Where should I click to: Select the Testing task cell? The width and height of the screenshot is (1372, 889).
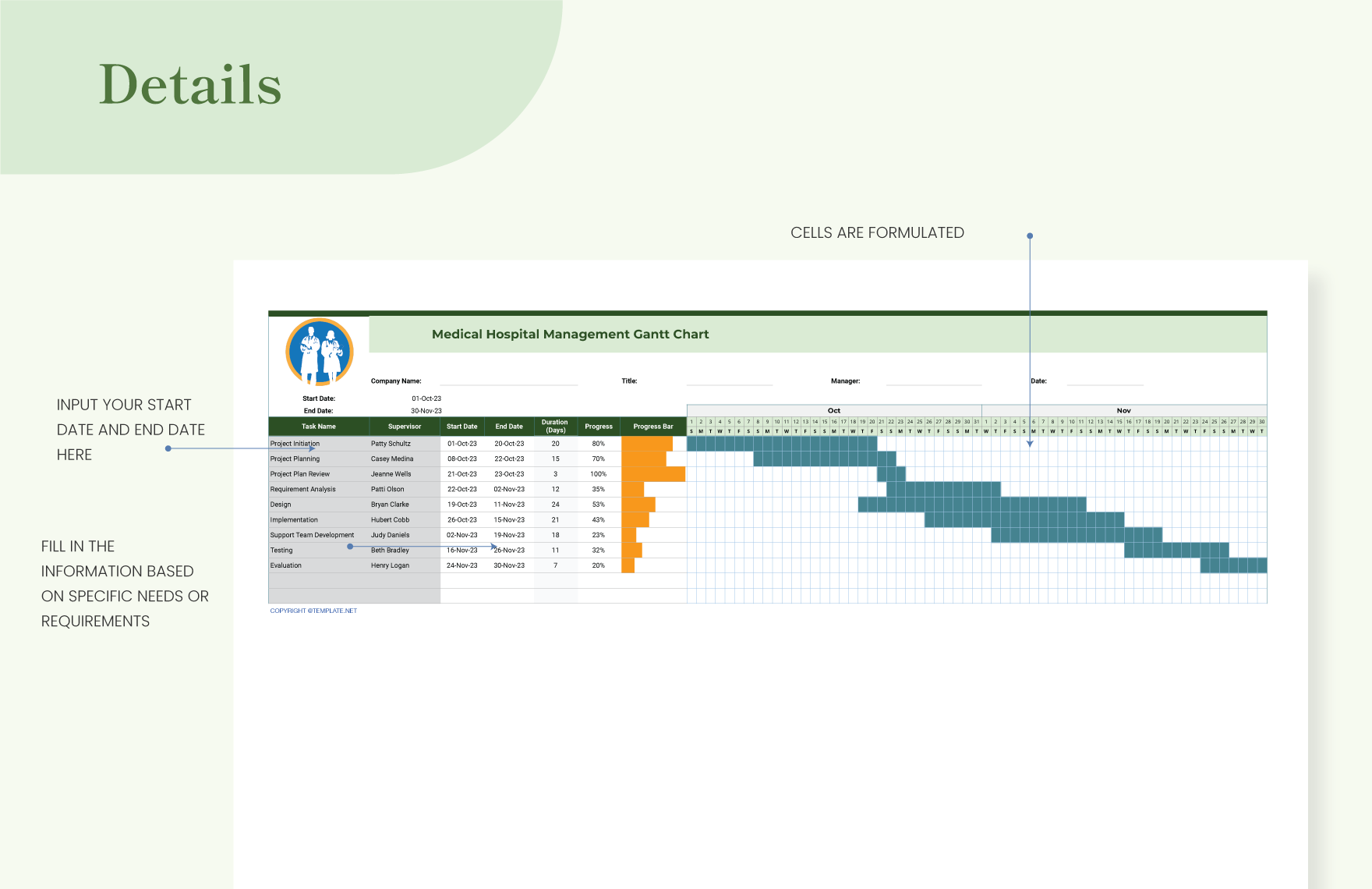tap(318, 551)
